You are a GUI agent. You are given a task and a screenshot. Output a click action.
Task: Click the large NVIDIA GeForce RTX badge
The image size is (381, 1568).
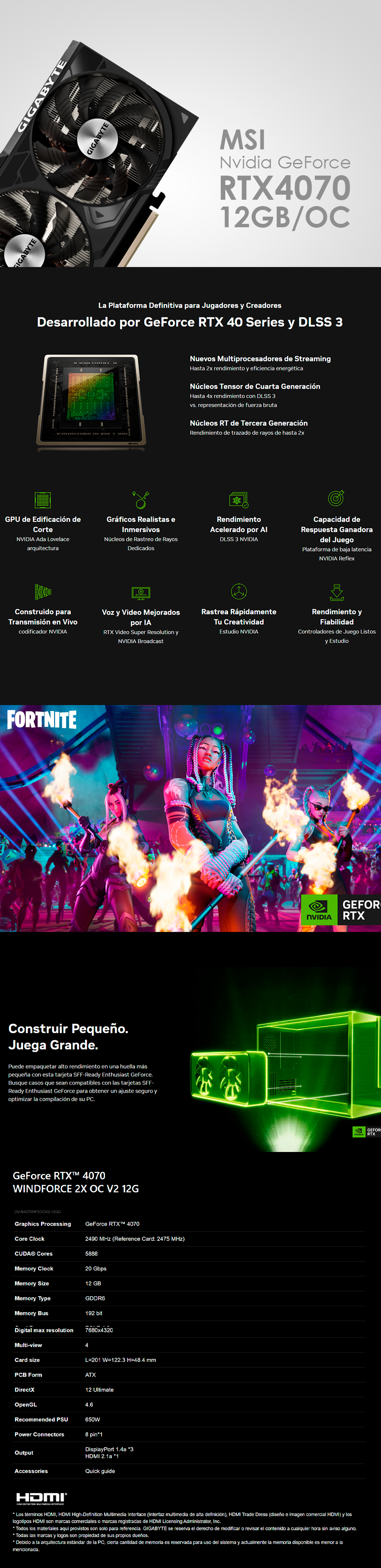coord(341,909)
